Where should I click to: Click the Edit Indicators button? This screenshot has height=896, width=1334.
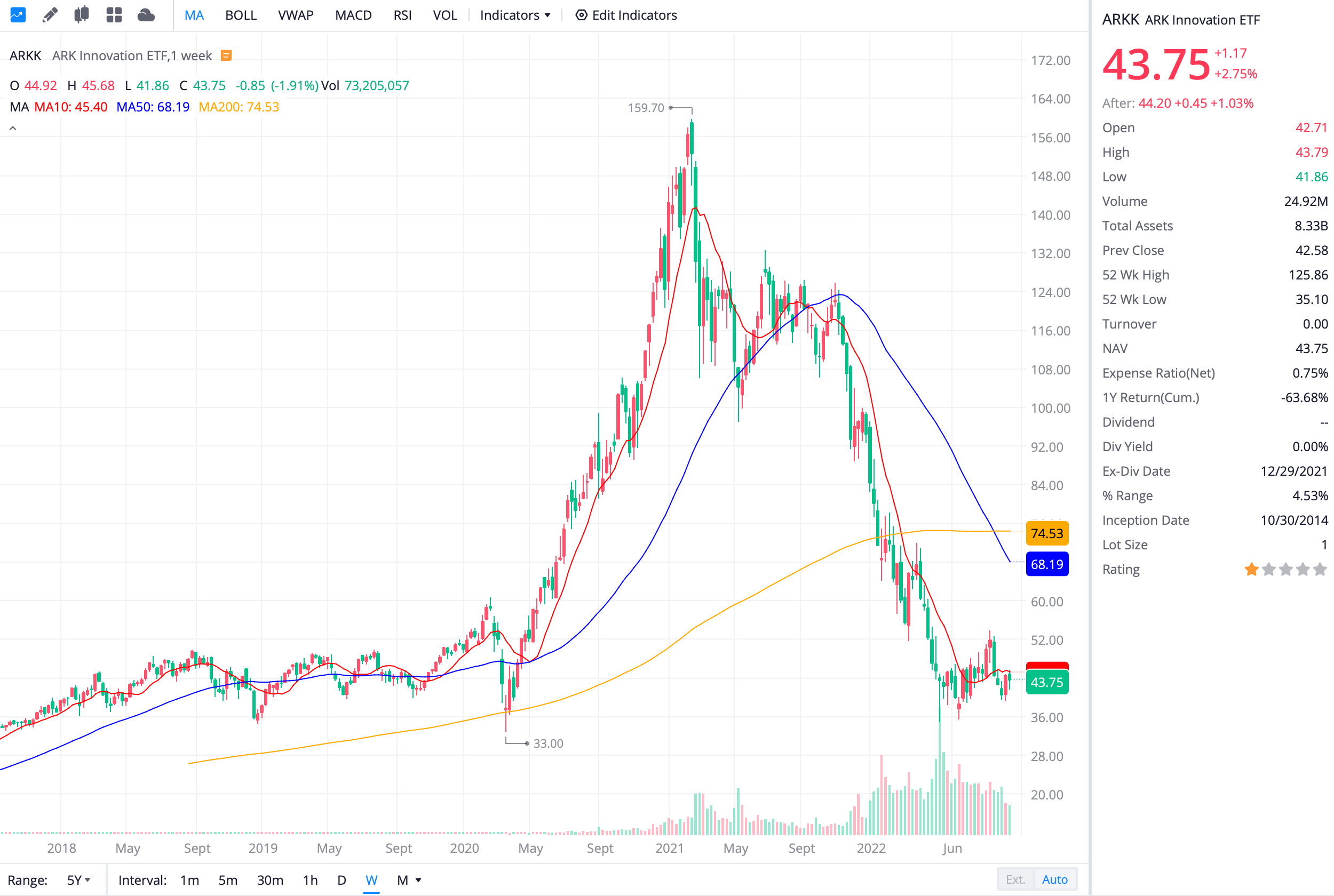[x=625, y=15]
